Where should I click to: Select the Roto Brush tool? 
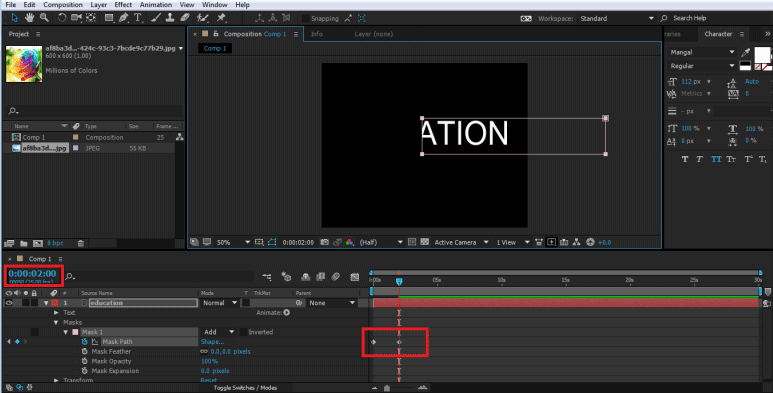(x=202, y=18)
